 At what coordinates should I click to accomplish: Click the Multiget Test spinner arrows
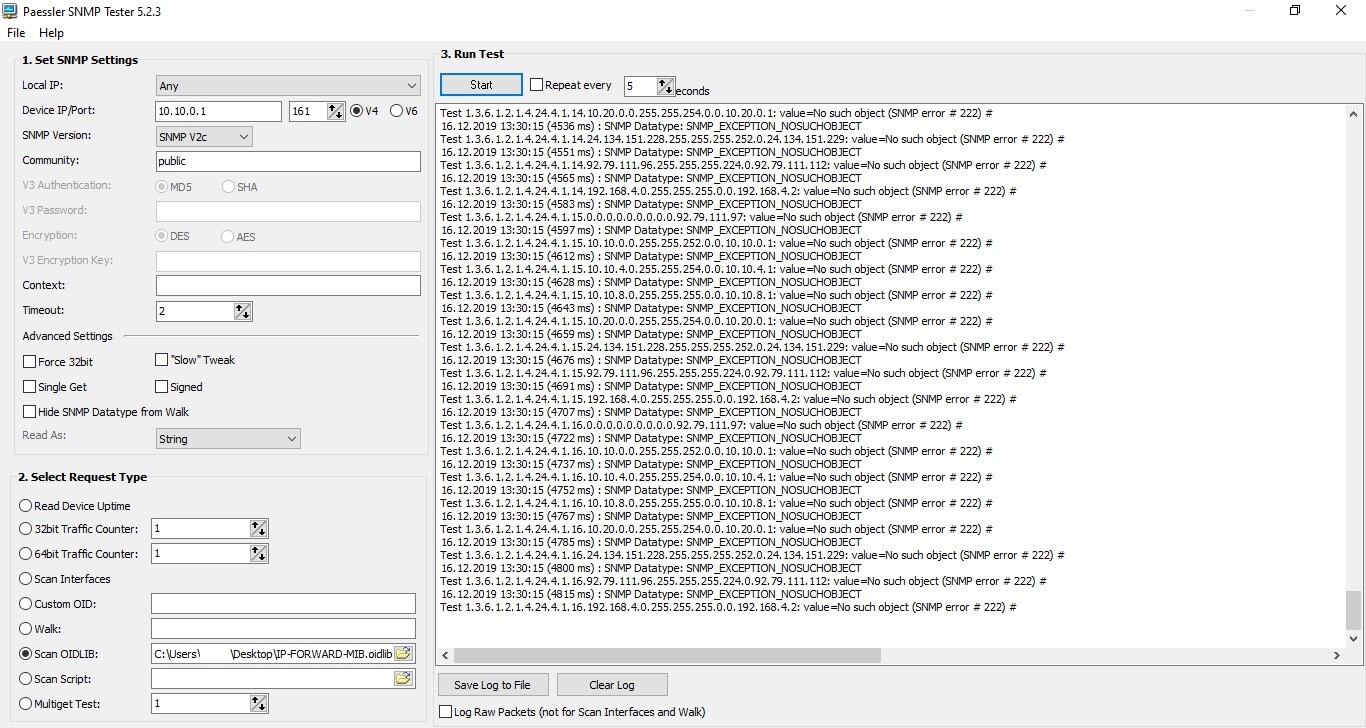pyautogui.click(x=259, y=704)
